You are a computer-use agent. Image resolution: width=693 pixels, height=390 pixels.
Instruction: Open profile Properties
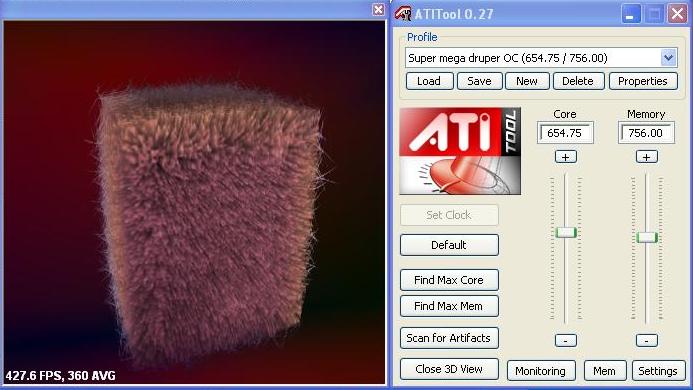[x=643, y=81]
